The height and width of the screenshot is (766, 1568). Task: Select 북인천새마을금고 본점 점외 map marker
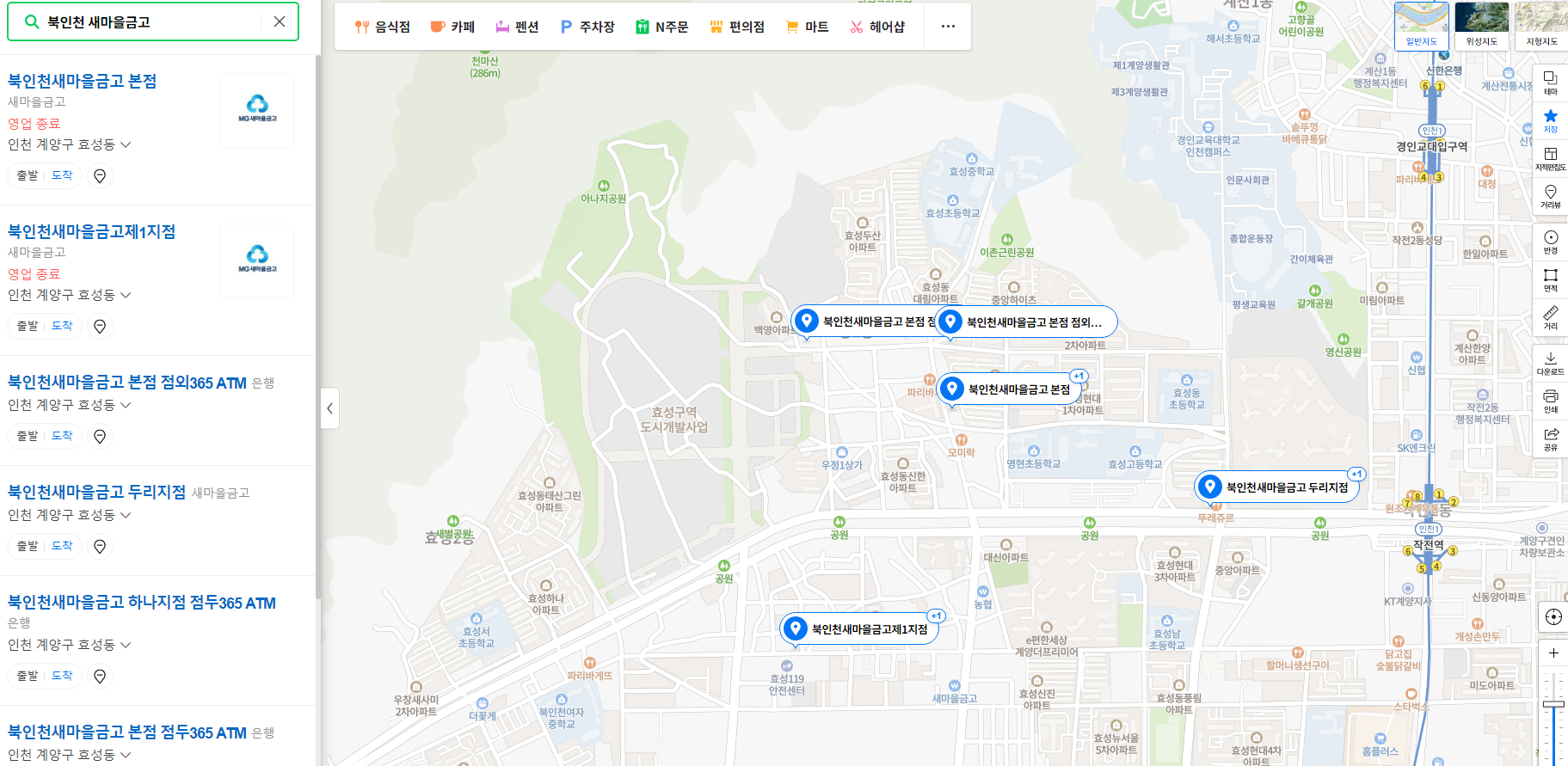1026,322
